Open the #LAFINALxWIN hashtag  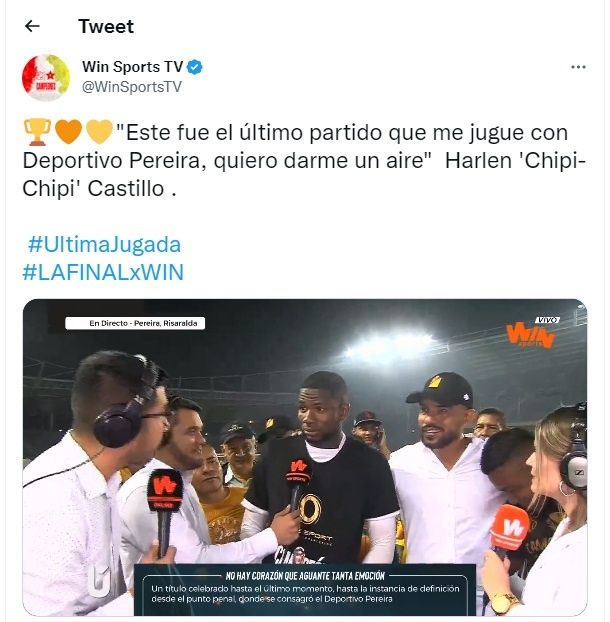[103, 272]
